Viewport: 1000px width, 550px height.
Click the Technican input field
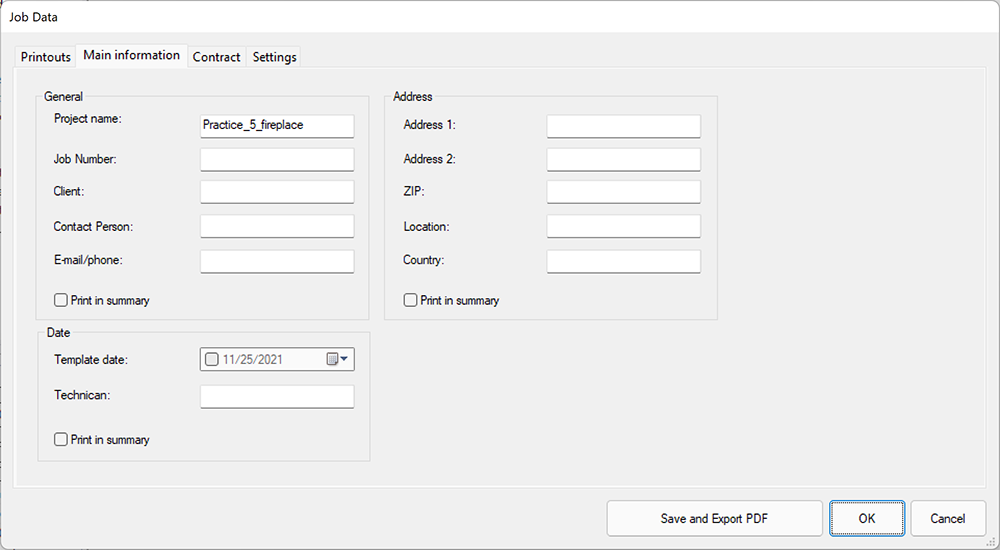(277, 396)
